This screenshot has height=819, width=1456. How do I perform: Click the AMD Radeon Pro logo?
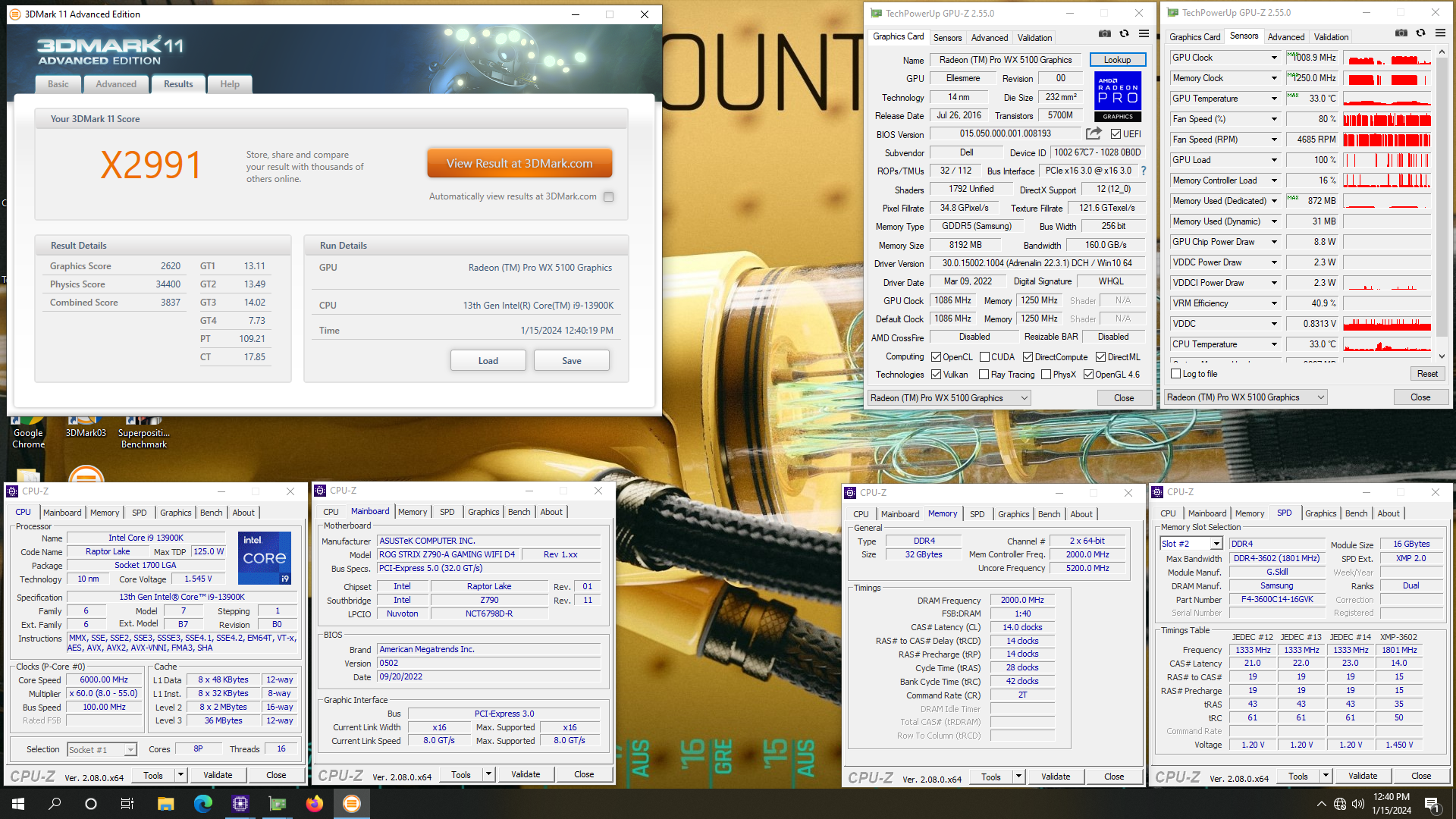pos(1118,96)
